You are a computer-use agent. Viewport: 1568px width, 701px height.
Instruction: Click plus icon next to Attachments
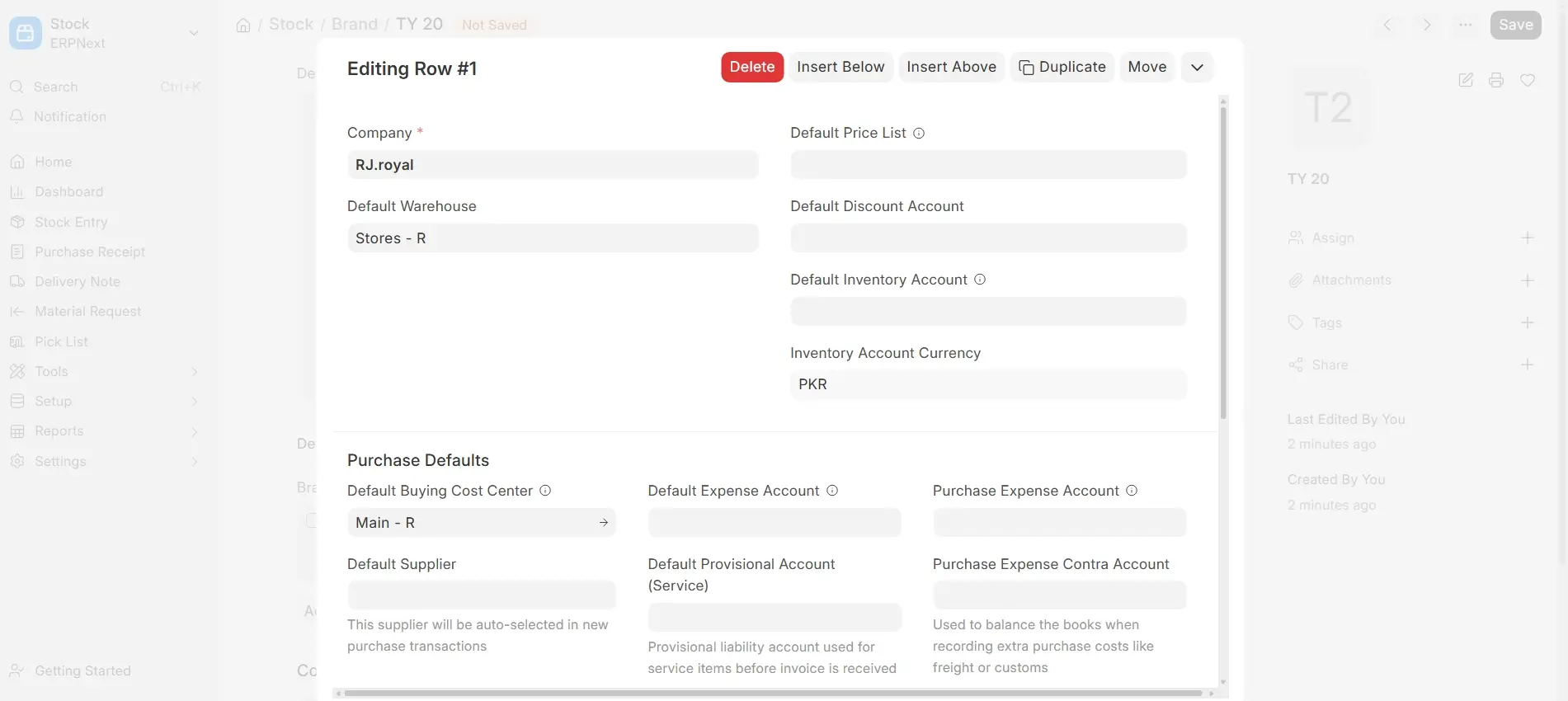1528,280
